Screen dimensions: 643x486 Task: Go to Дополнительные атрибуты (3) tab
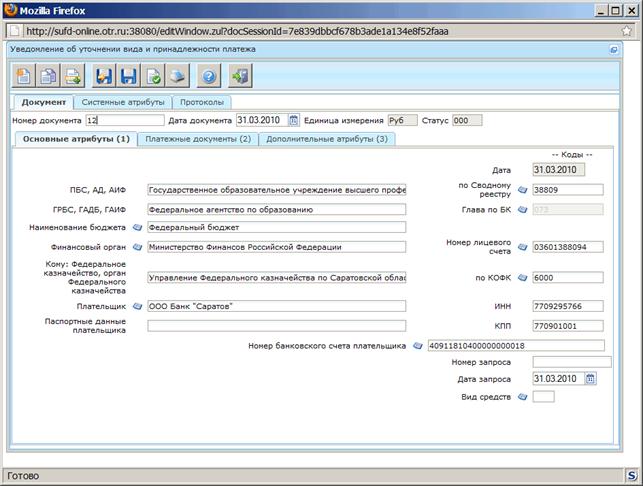[x=327, y=139]
